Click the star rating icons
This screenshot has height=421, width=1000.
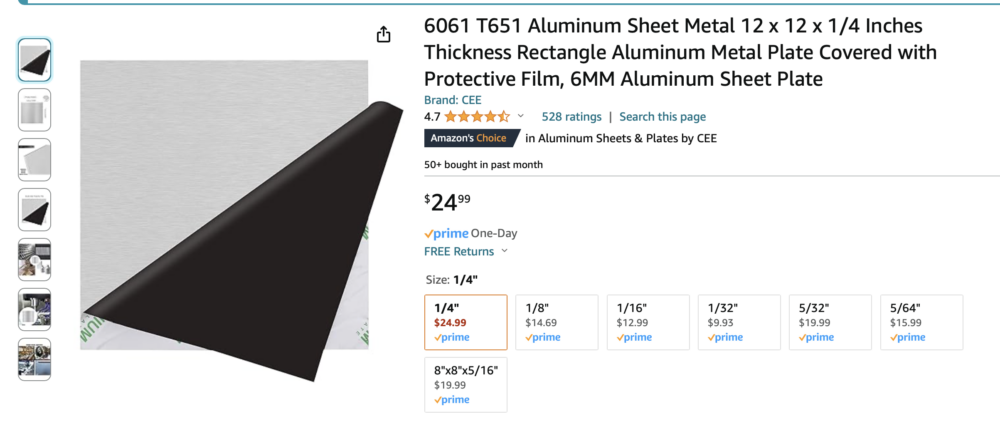(477, 116)
